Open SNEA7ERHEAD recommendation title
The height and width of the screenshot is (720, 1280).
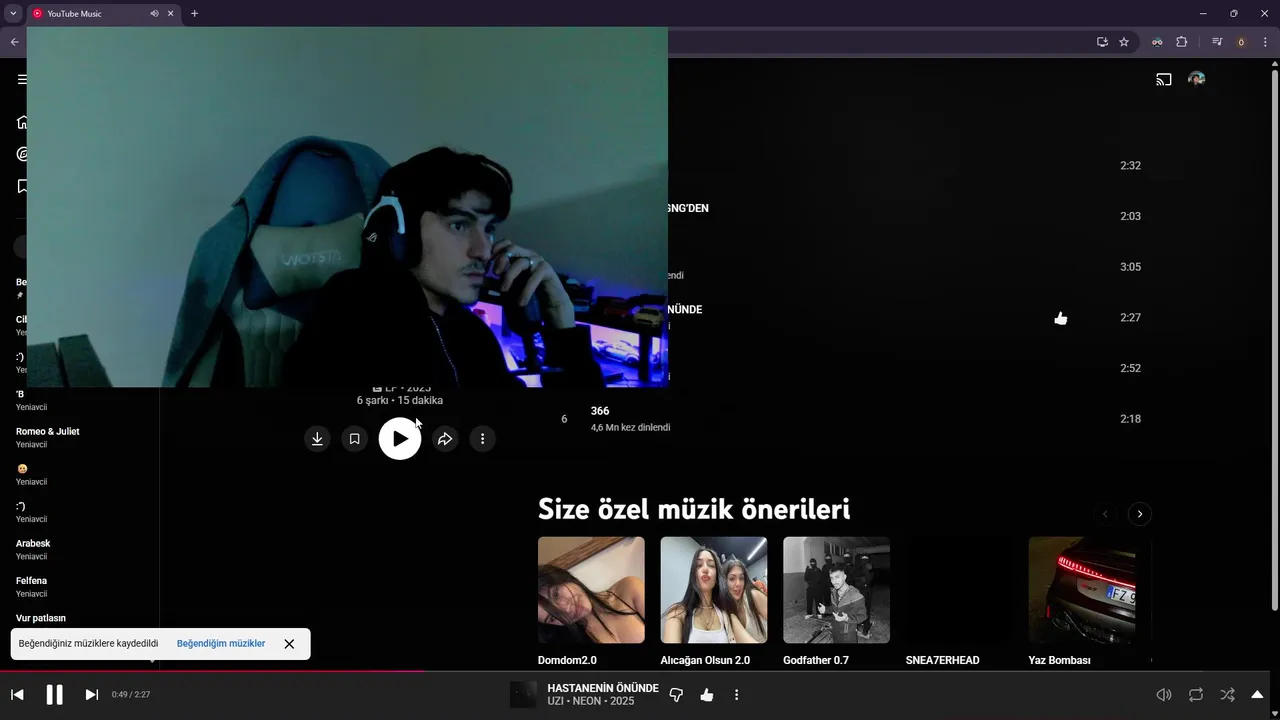[x=942, y=661]
